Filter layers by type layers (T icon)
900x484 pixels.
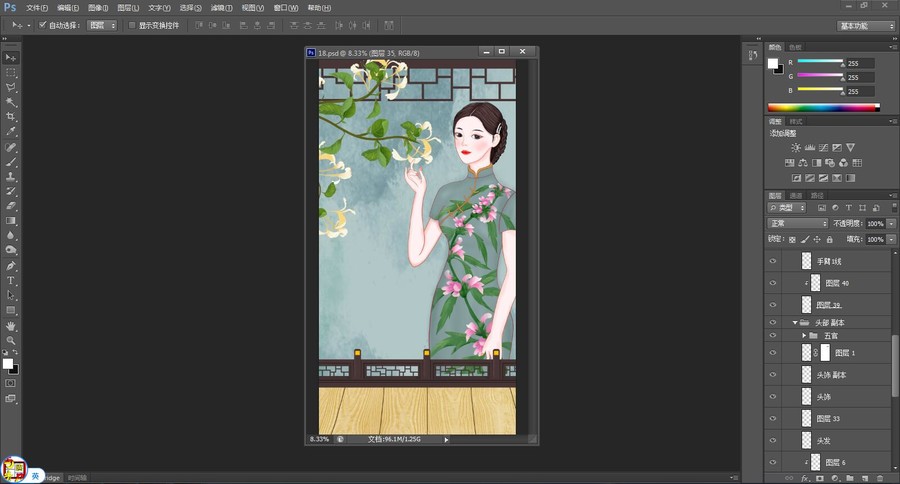click(x=848, y=208)
